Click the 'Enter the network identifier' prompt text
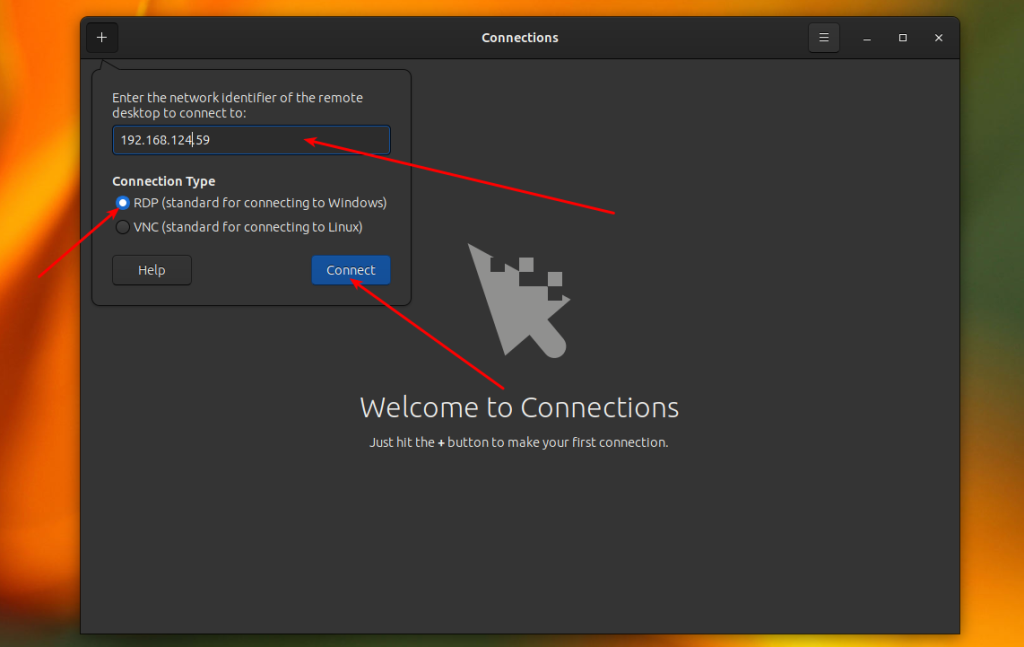The image size is (1024, 647). pos(238,105)
